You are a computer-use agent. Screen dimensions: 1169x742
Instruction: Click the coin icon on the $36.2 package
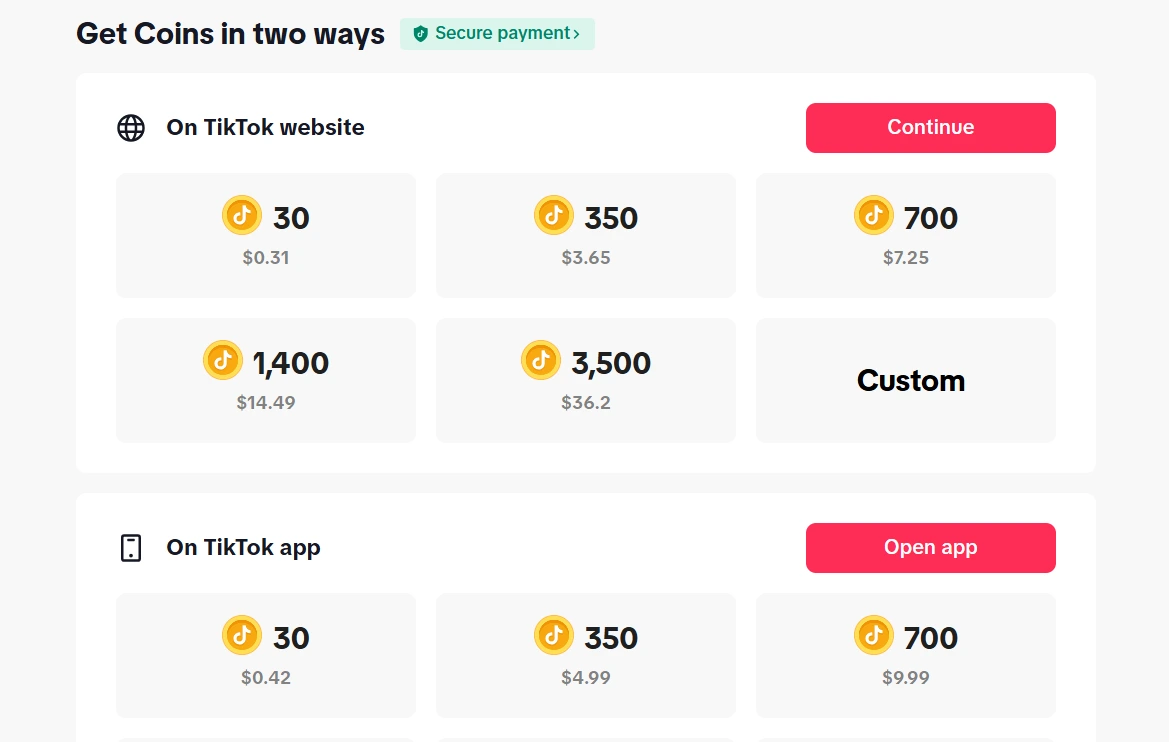(541, 360)
